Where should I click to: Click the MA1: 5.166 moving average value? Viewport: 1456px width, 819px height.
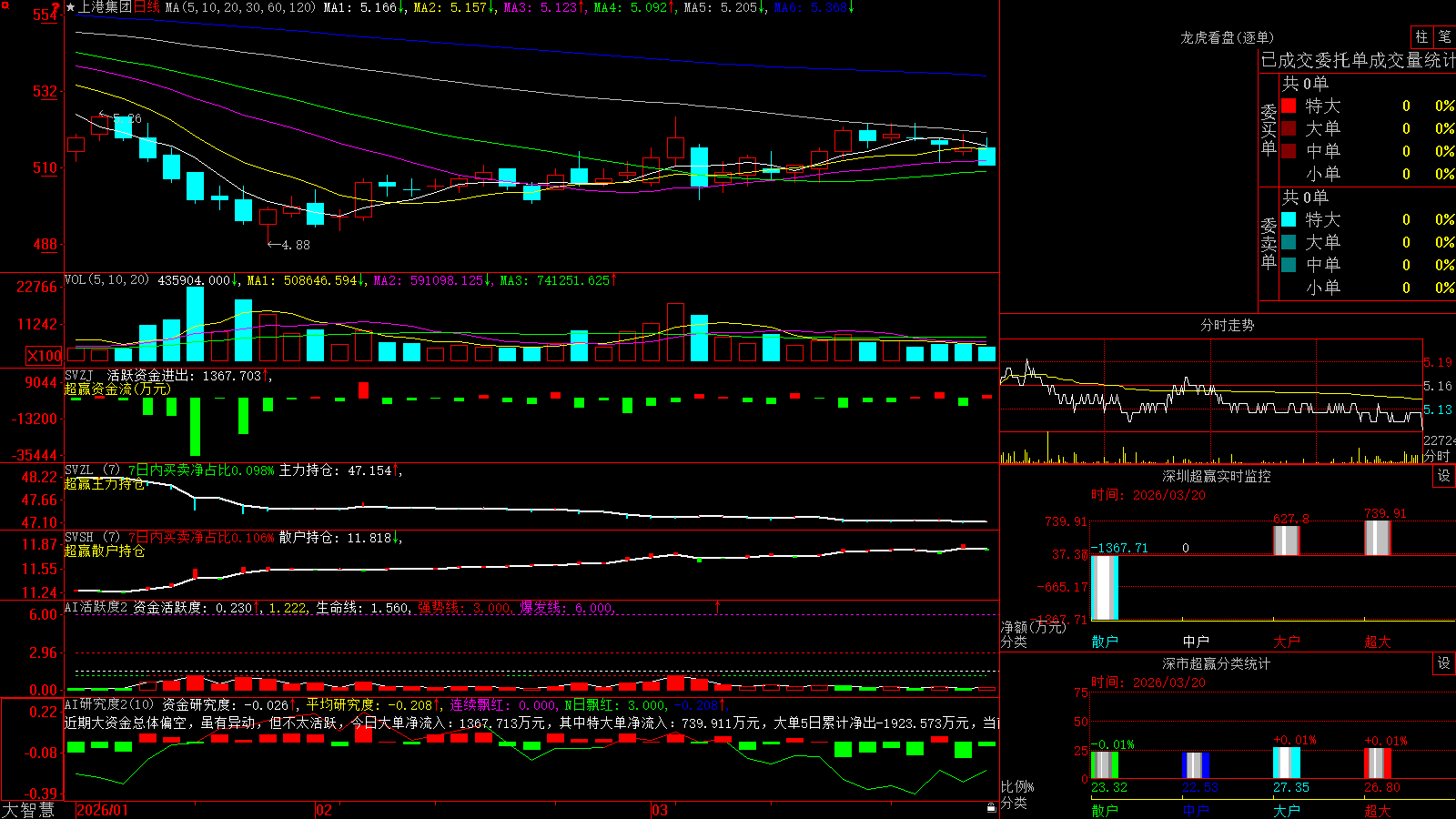pos(359,7)
